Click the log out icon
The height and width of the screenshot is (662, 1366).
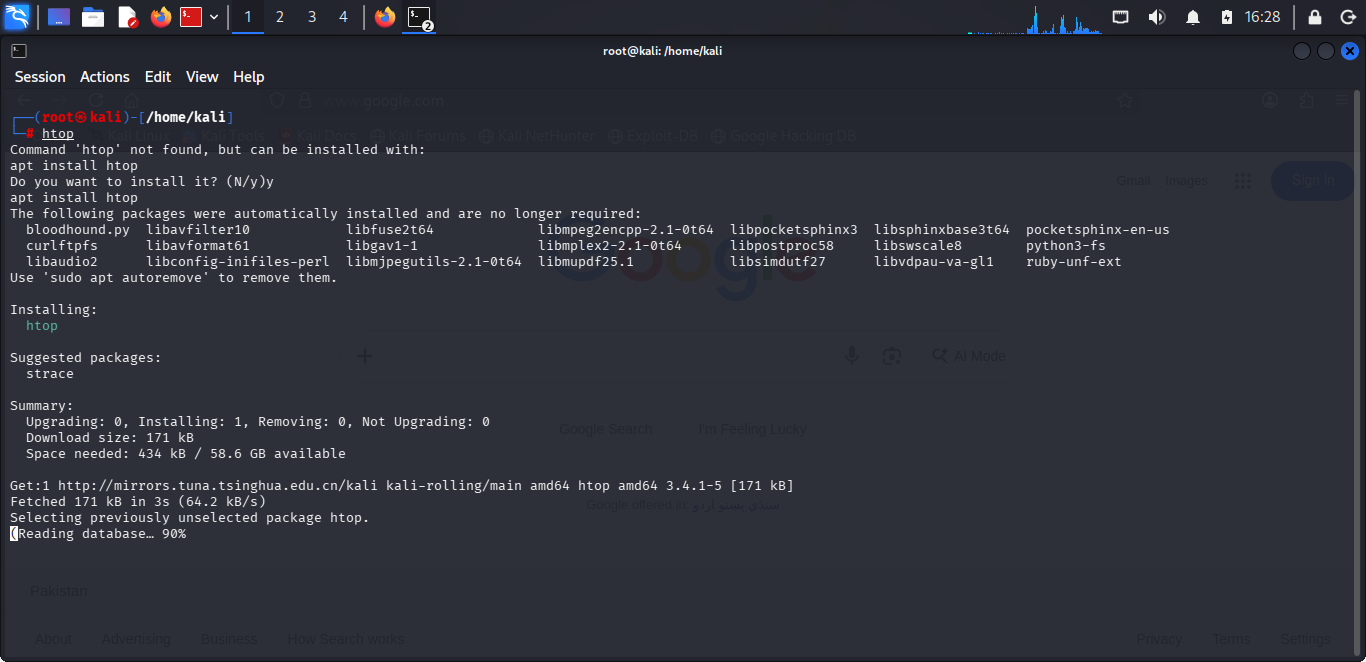[1347, 17]
